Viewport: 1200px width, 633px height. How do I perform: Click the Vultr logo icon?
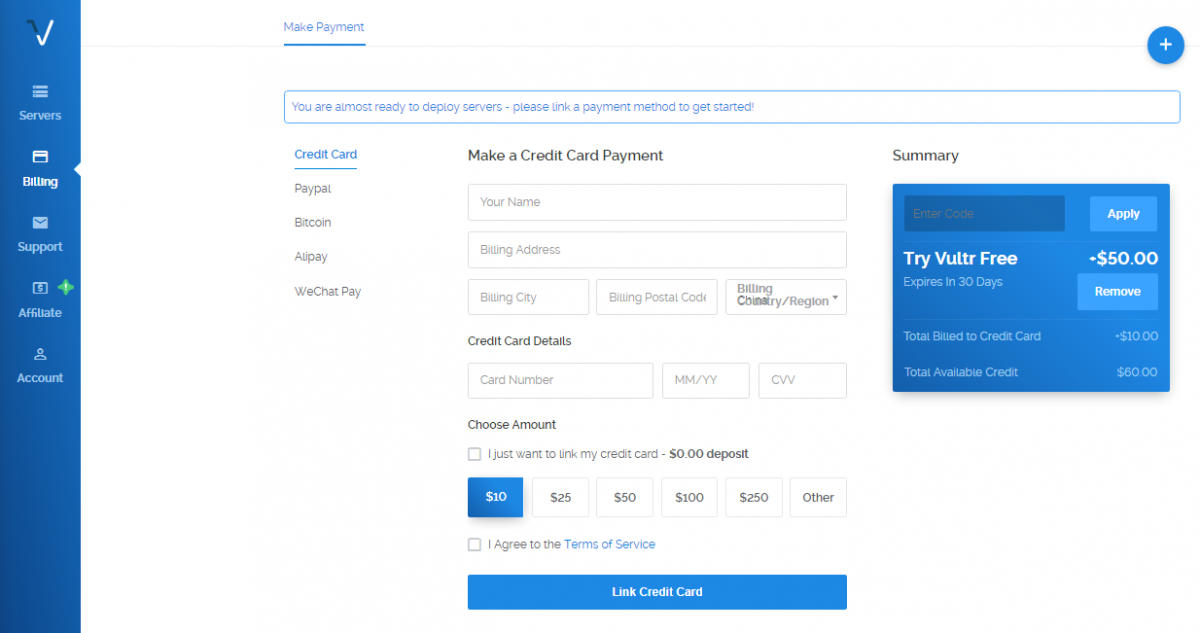(40, 32)
